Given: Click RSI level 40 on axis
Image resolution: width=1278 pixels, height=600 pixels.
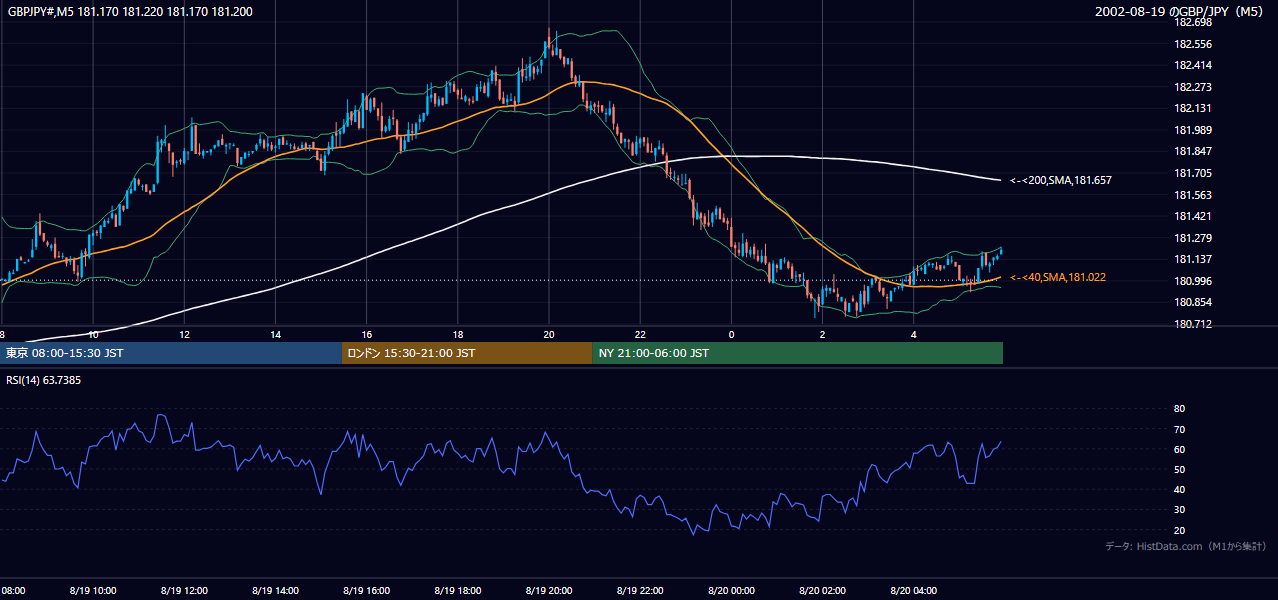Looking at the screenshot, I should [1179, 490].
